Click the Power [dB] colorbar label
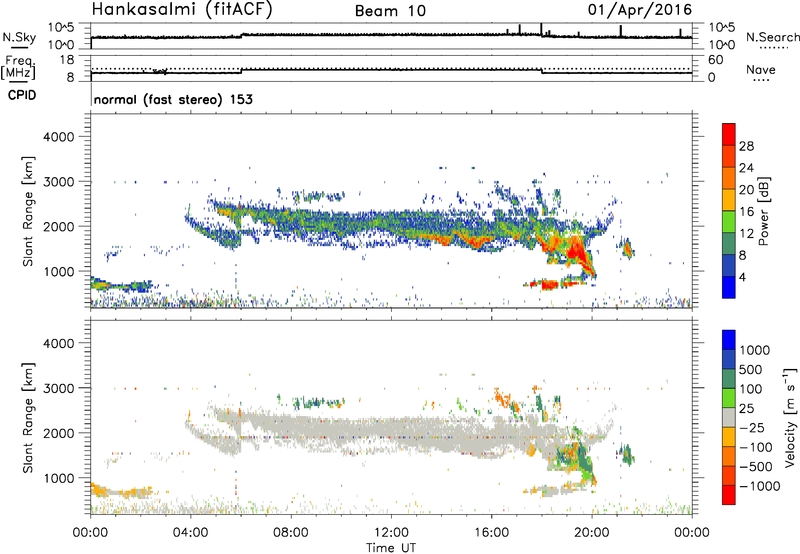Screen dimensions: 800x554 (x=764, y=211)
